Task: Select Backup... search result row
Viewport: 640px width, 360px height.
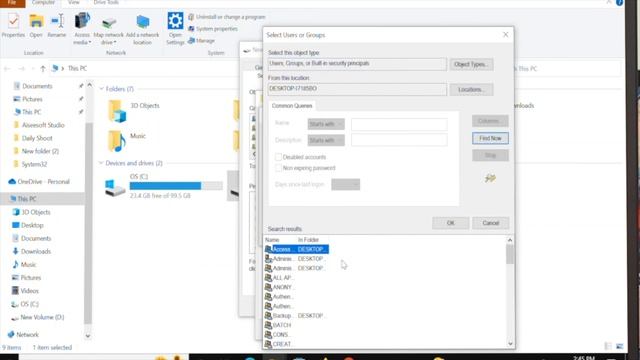Action: pyautogui.click(x=296, y=316)
